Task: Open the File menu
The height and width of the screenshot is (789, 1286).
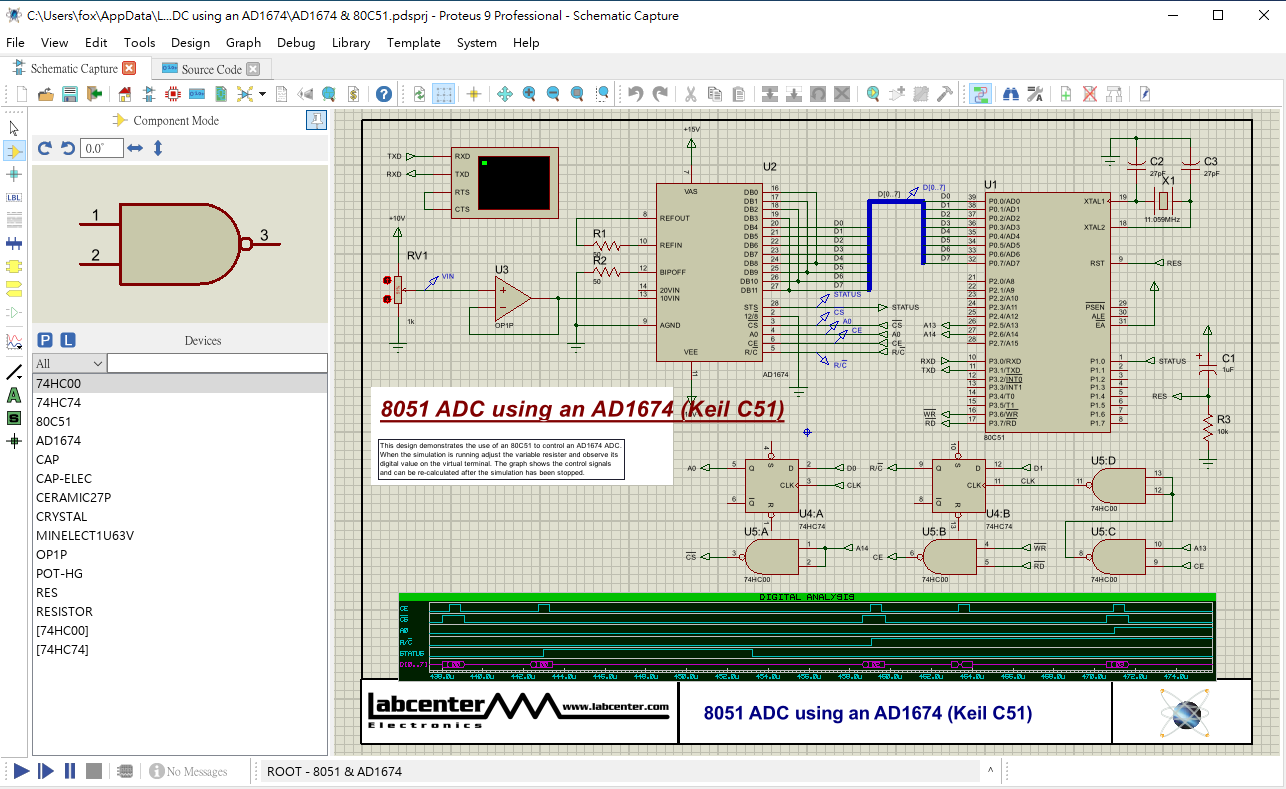Action: [15, 43]
